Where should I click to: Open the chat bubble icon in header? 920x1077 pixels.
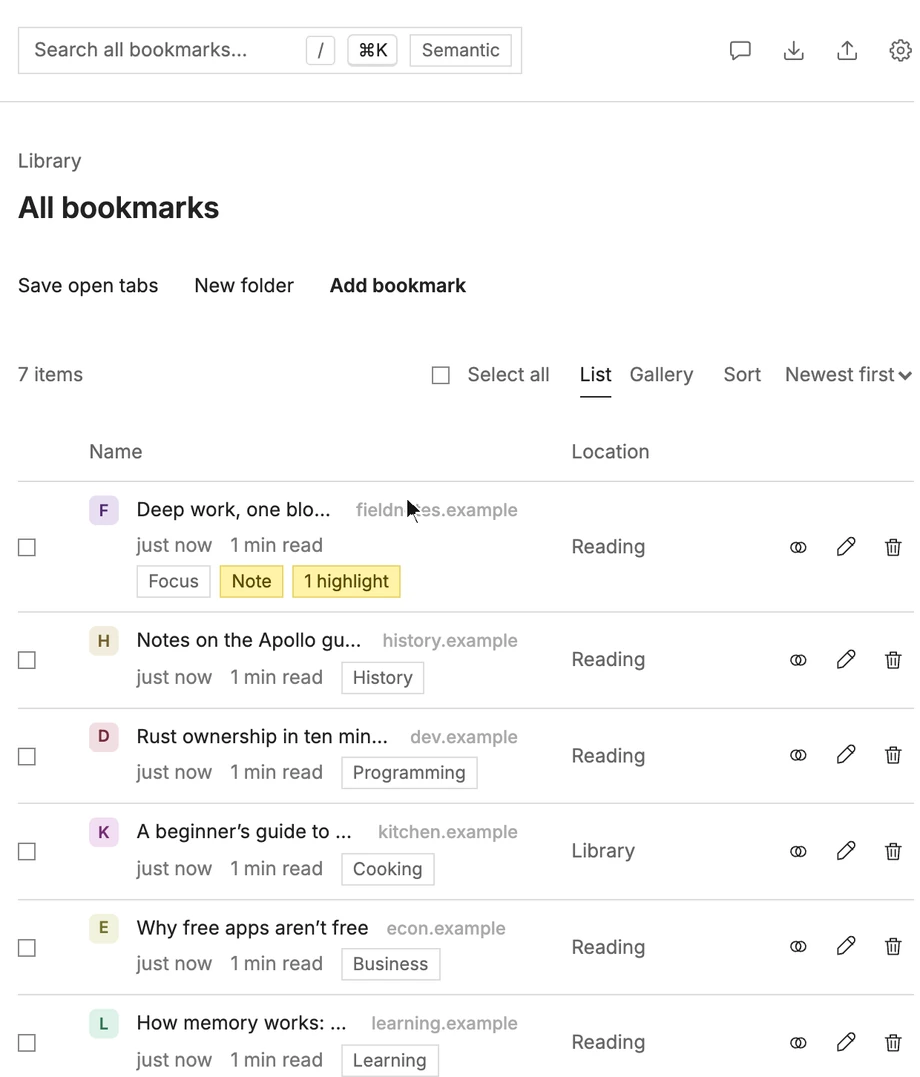tap(740, 50)
